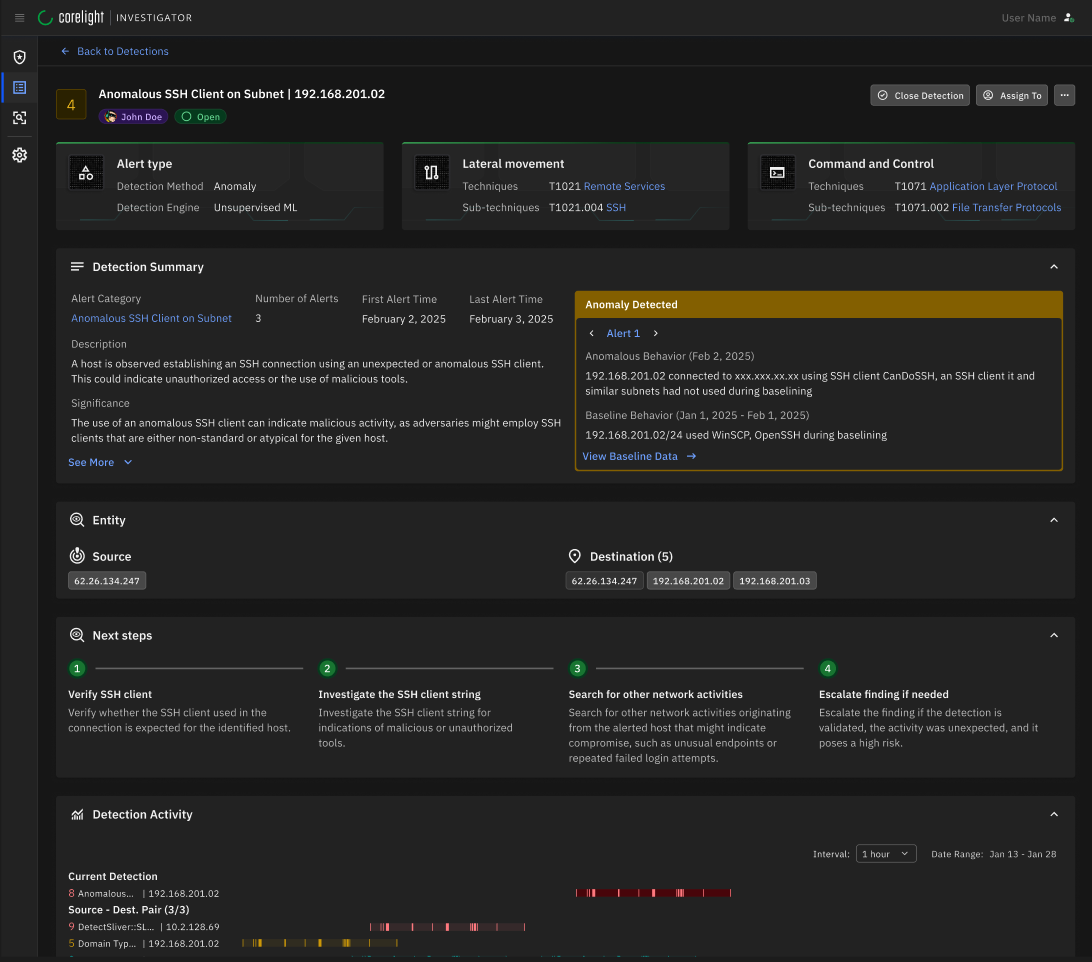Screen dimensions: 1092x962
Task: Click the entity search sidebar icon
Action: (x=19, y=118)
